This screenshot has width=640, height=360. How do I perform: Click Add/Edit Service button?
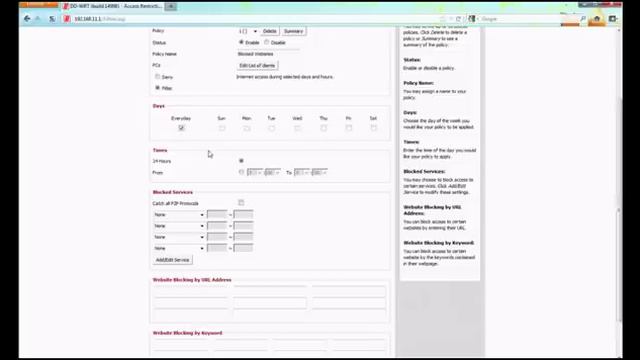[x=173, y=260]
